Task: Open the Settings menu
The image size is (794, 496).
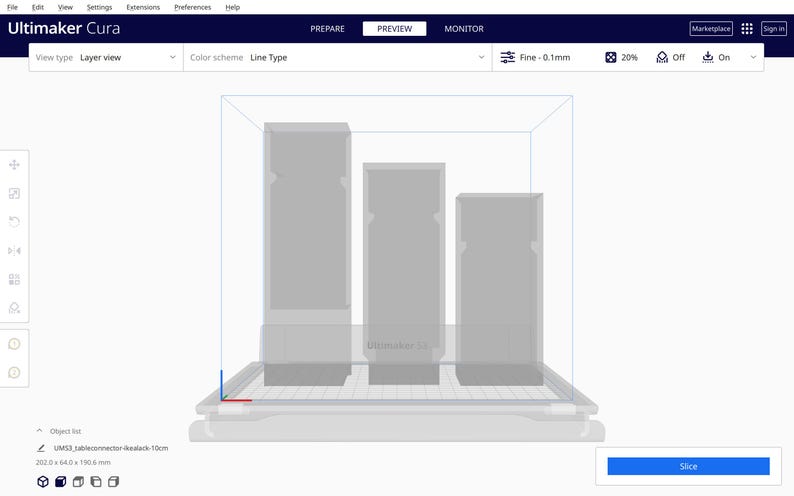Action: 99,7
